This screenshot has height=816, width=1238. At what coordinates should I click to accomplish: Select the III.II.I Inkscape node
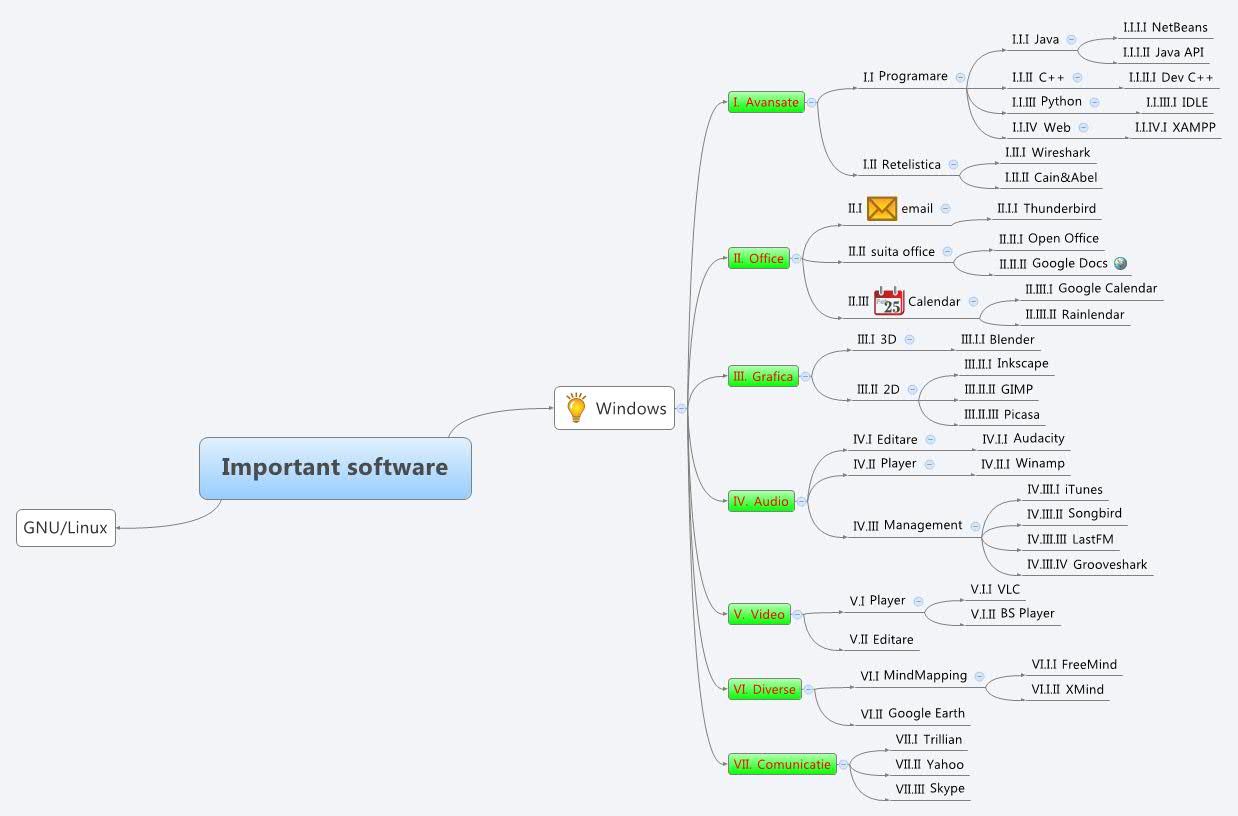[x=1006, y=364]
